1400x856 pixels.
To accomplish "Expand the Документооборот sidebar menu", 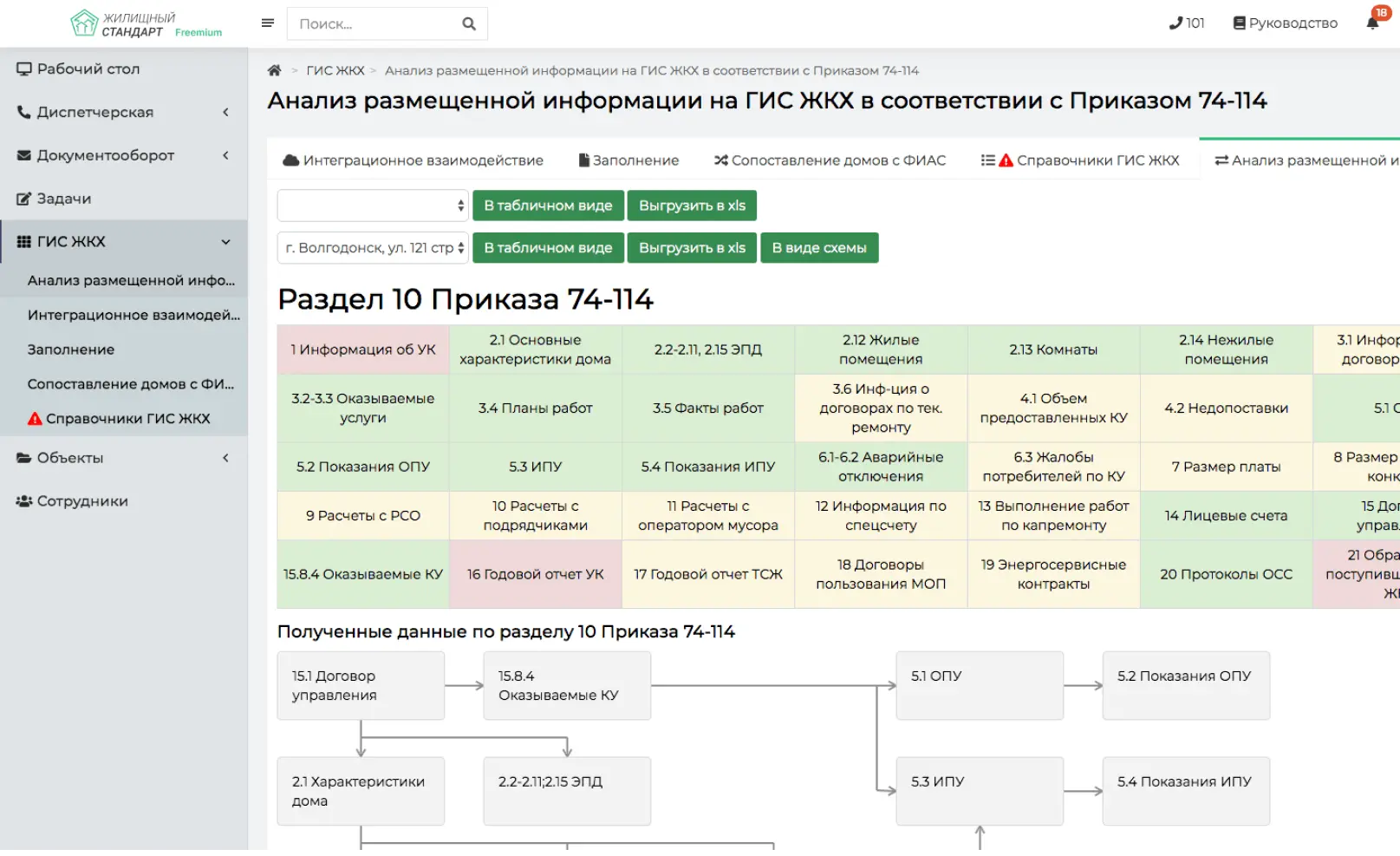I will click(x=123, y=155).
